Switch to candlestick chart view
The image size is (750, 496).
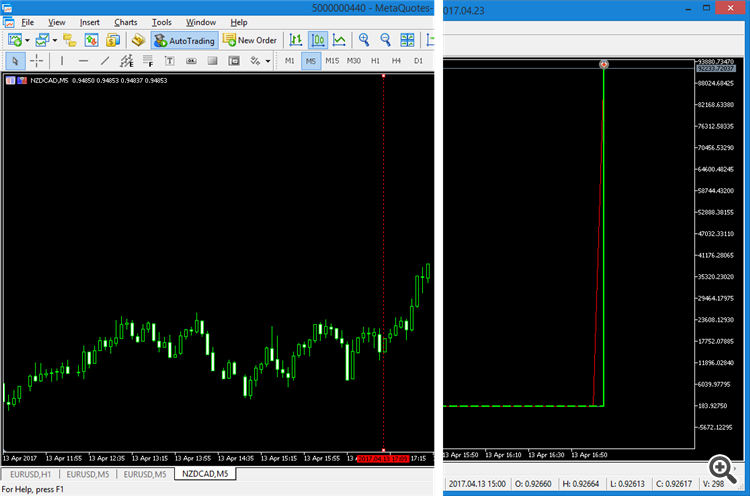point(318,40)
